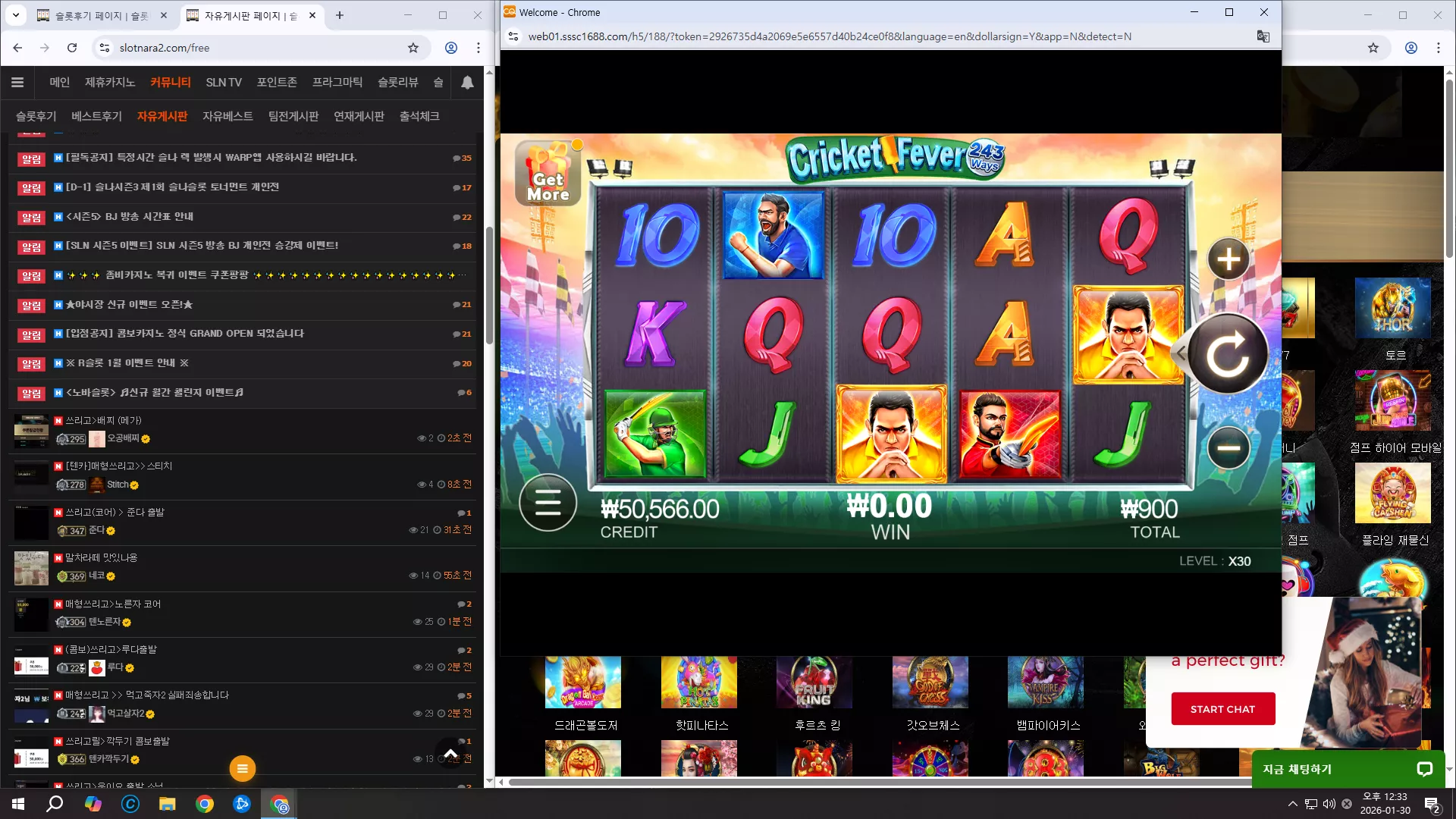The width and height of the screenshot is (1456, 819).
Task: Jump to top with the up-arrow button
Action: coord(450,753)
